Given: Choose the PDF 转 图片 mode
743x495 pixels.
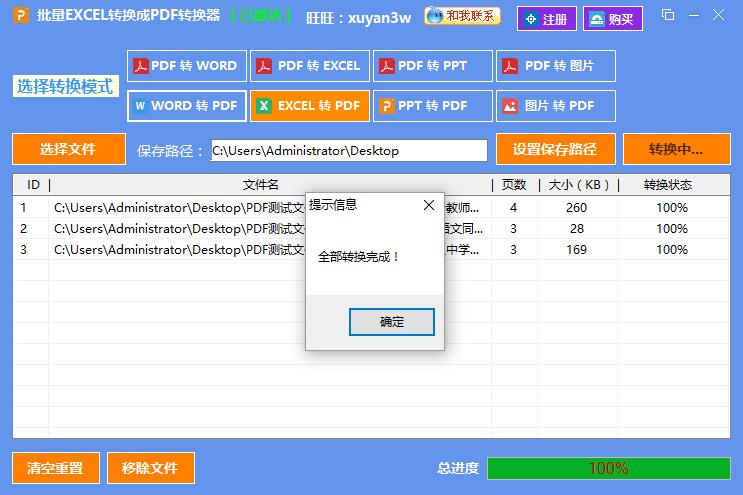Looking at the screenshot, I should point(555,66).
